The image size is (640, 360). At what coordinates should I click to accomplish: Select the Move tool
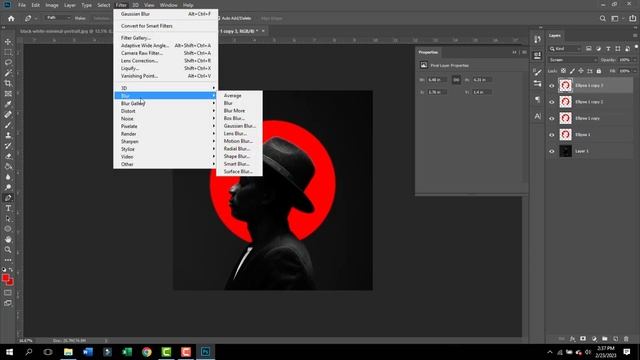(x=8, y=42)
